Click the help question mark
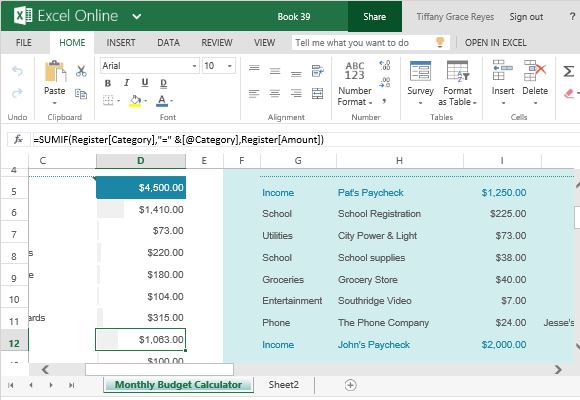The image size is (580, 400). (572, 16)
